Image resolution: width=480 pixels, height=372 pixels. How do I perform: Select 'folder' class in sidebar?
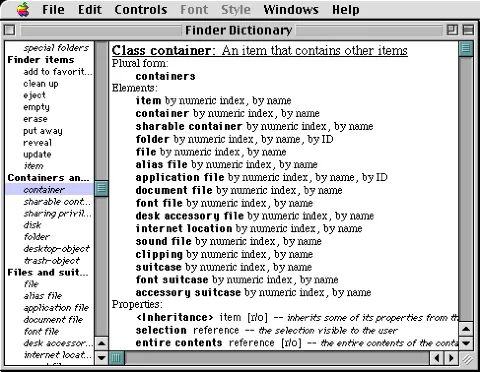pyautogui.click(x=37, y=237)
